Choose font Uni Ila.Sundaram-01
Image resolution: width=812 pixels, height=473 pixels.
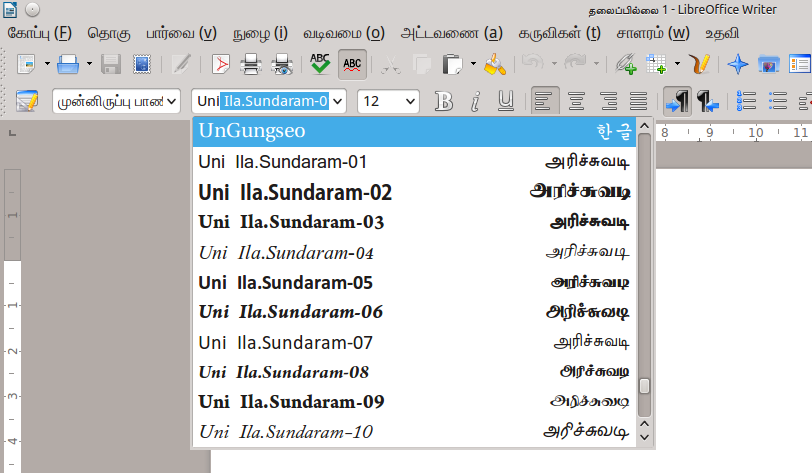click(x=414, y=162)
